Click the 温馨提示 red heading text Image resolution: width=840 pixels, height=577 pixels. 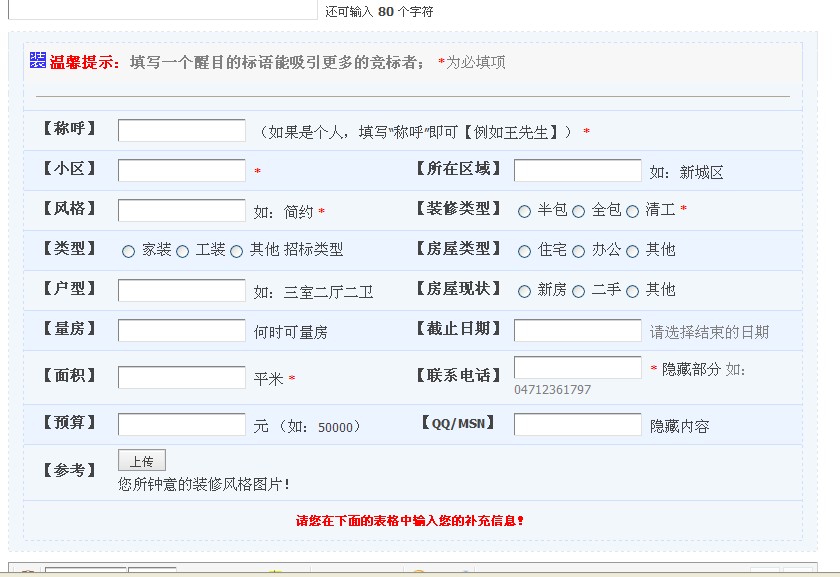tap(85, 62)
